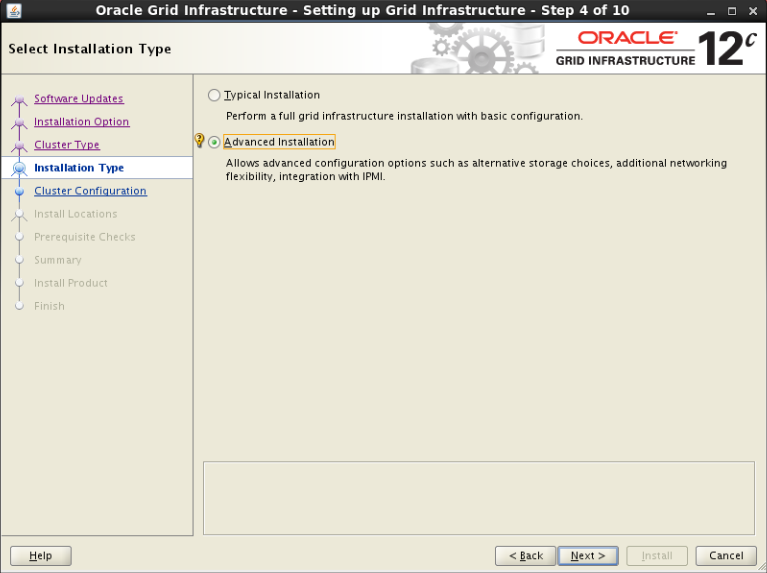Viewport: 767px width, 573px height.
Task: Click the yellow hint icon beside Advanced Installation
Action: pyautogui.click(x=199, y=140)
